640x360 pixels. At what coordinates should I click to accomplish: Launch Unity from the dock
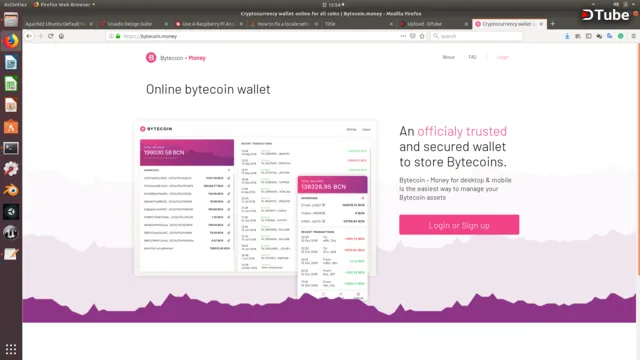point(11,211)
